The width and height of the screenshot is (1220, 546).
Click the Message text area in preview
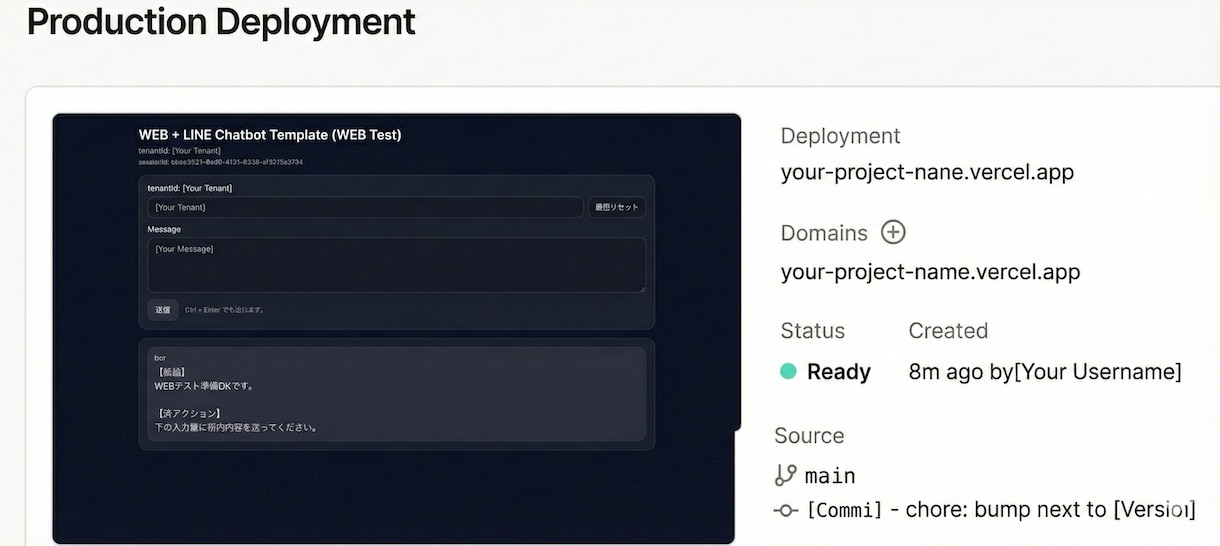click(x=396, y=265)
